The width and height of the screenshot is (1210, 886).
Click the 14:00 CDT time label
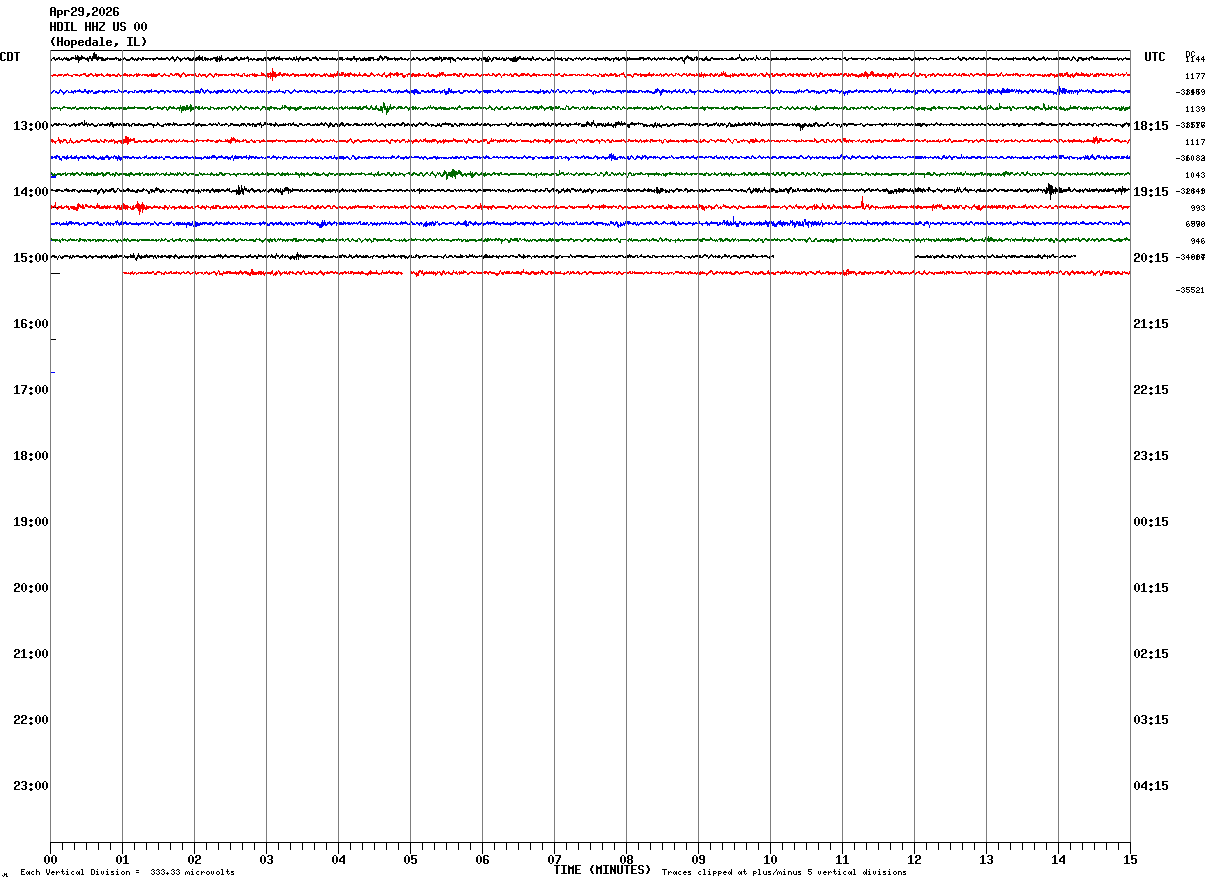click(30, 192)
